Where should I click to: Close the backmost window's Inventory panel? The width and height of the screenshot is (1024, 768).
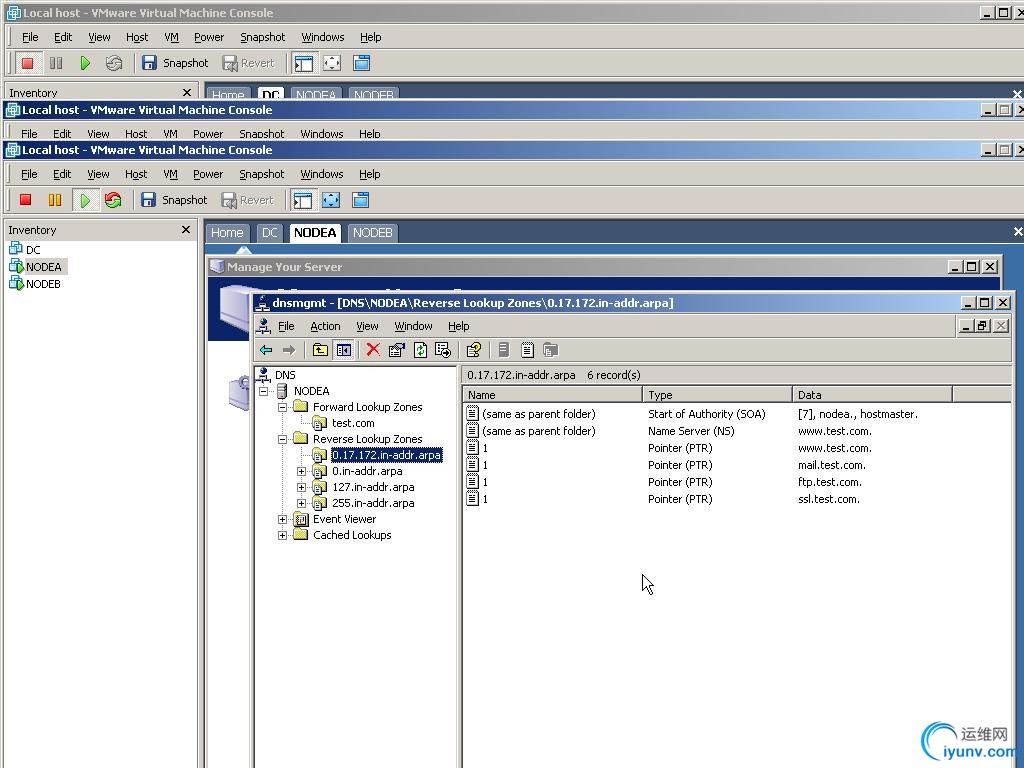(187, 93)
